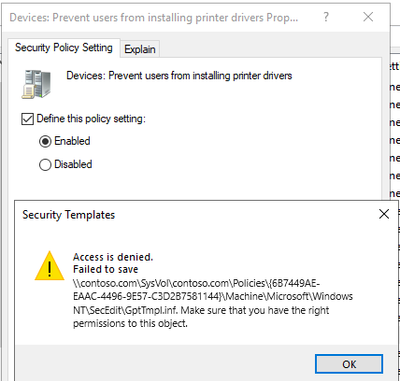Open the Explain tab
This screenshot has width=400, height=381.
pyautogui.click(x=140, y=49)
